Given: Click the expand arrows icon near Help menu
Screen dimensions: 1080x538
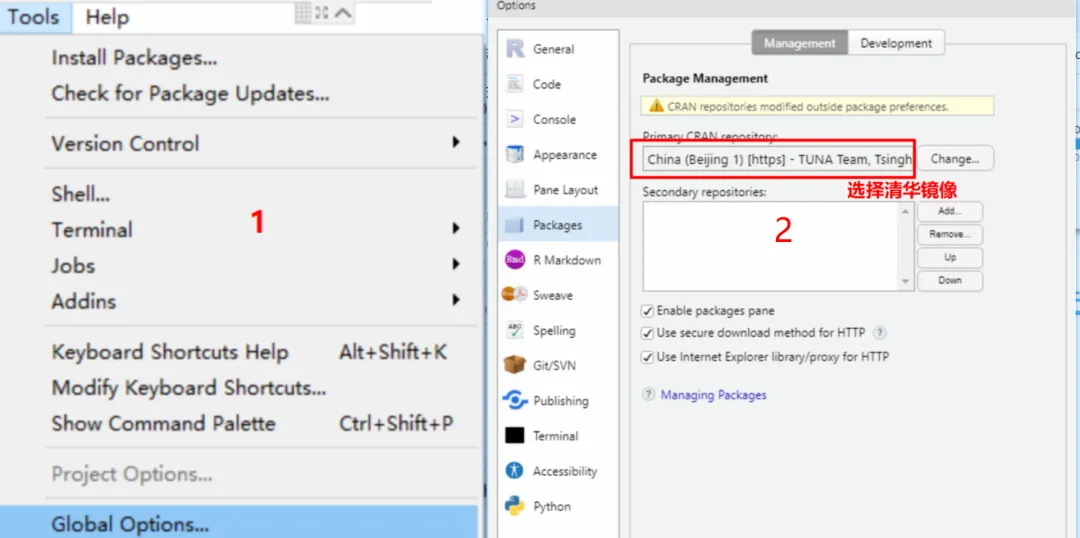Looking at the screenshot, I should [x=322, y=12].
